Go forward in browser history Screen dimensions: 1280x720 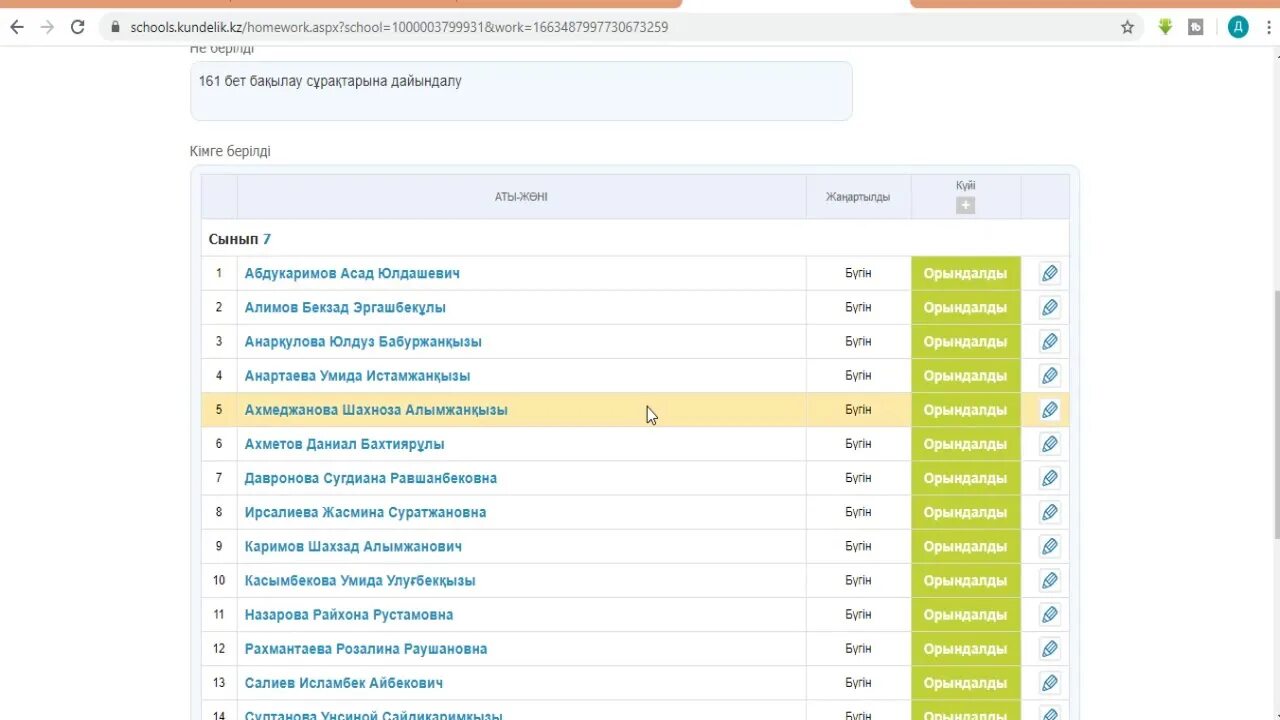(x=47, y=27)
